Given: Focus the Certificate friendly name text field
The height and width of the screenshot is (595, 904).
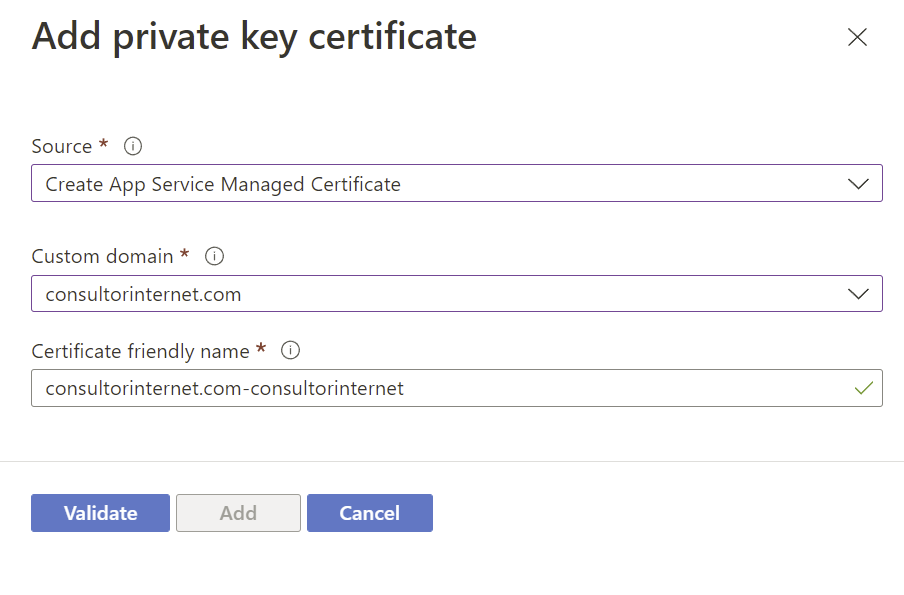Looking at the screenshot, I should [x=457, y=388].
